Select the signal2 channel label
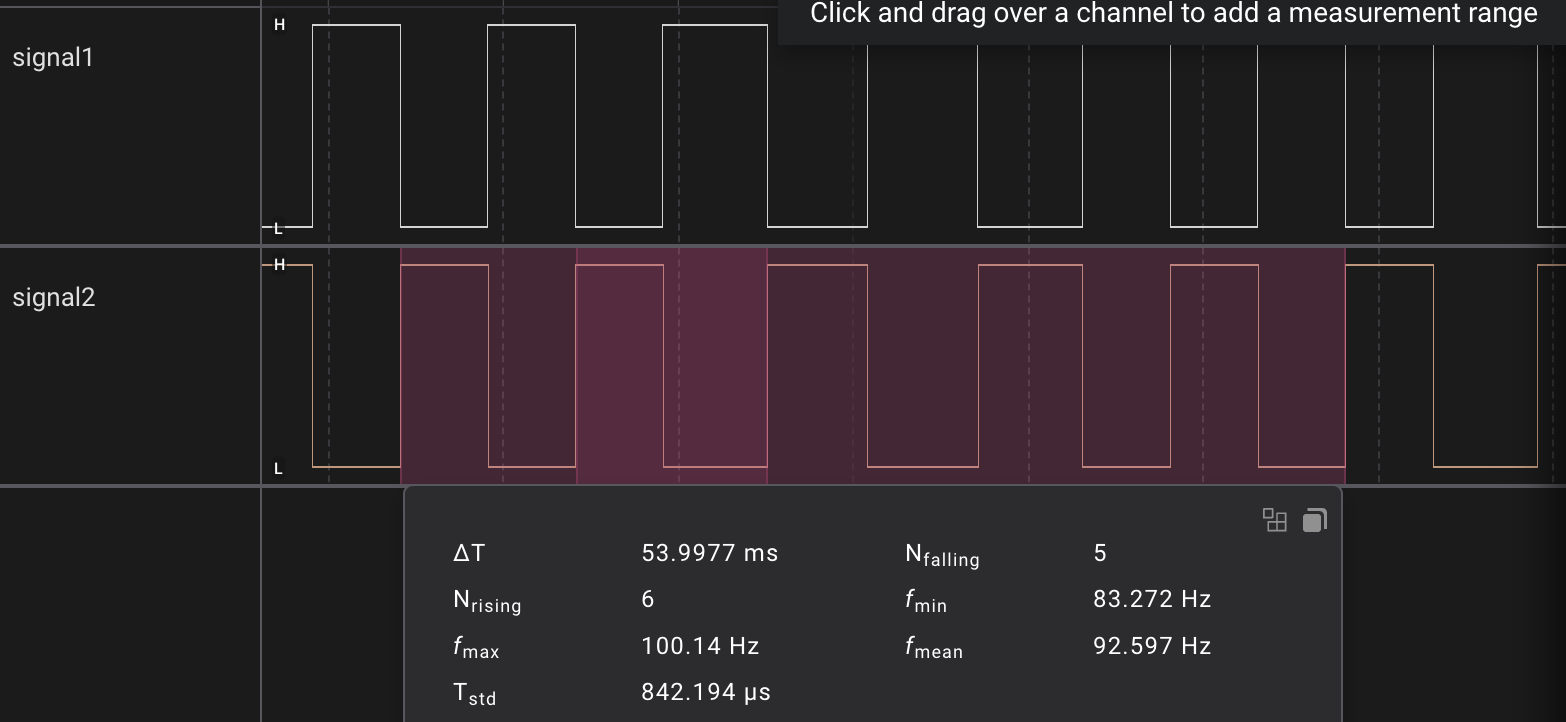Image resolution: width=1566 pixels, height=722 pixels. click(54, 298)
